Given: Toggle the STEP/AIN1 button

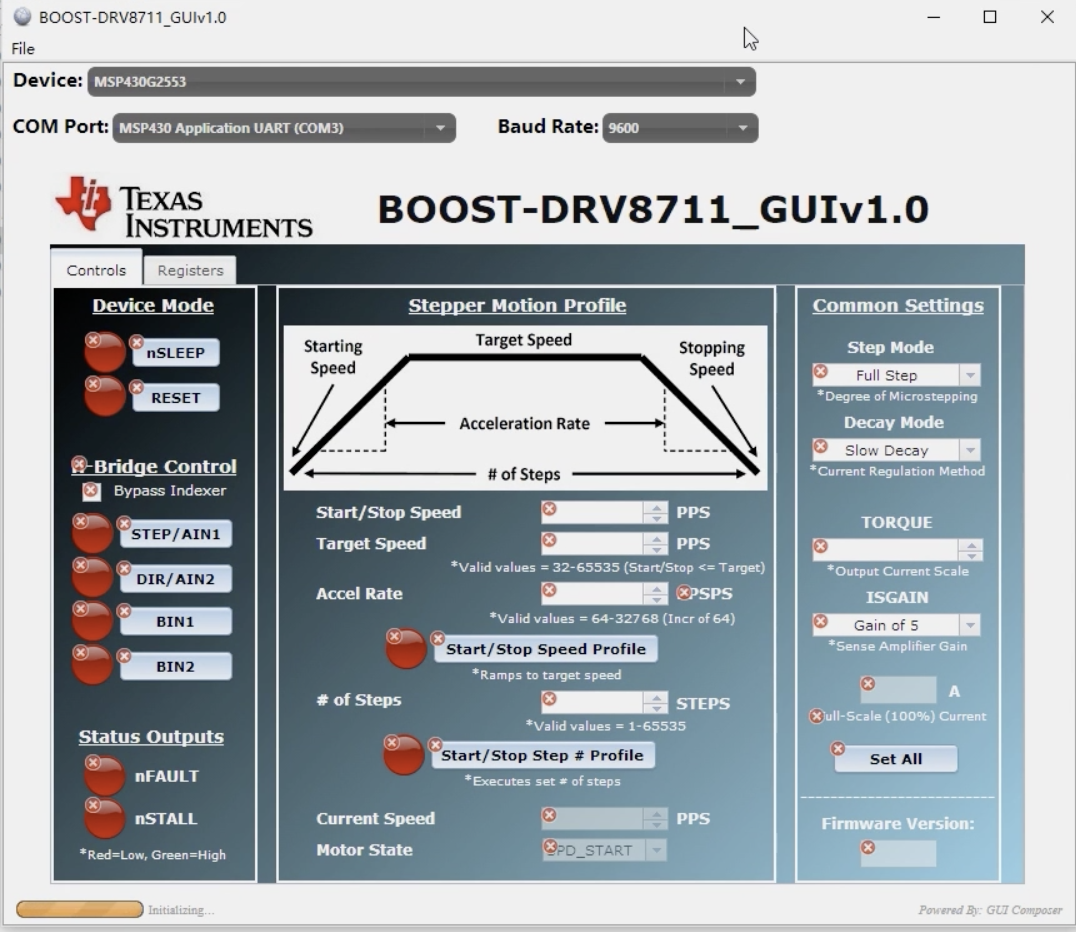Looking at the screenshot, I should tap(176, 534).
